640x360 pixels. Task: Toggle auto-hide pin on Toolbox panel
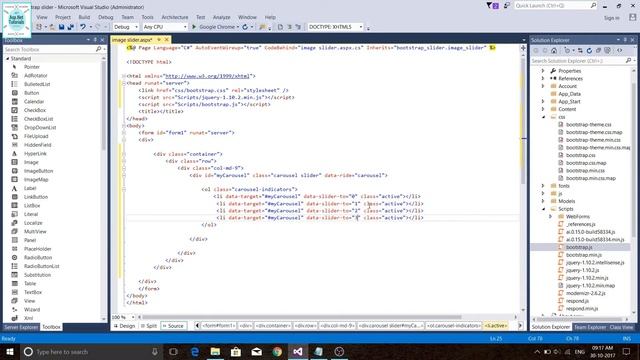[x=96, y=40]
